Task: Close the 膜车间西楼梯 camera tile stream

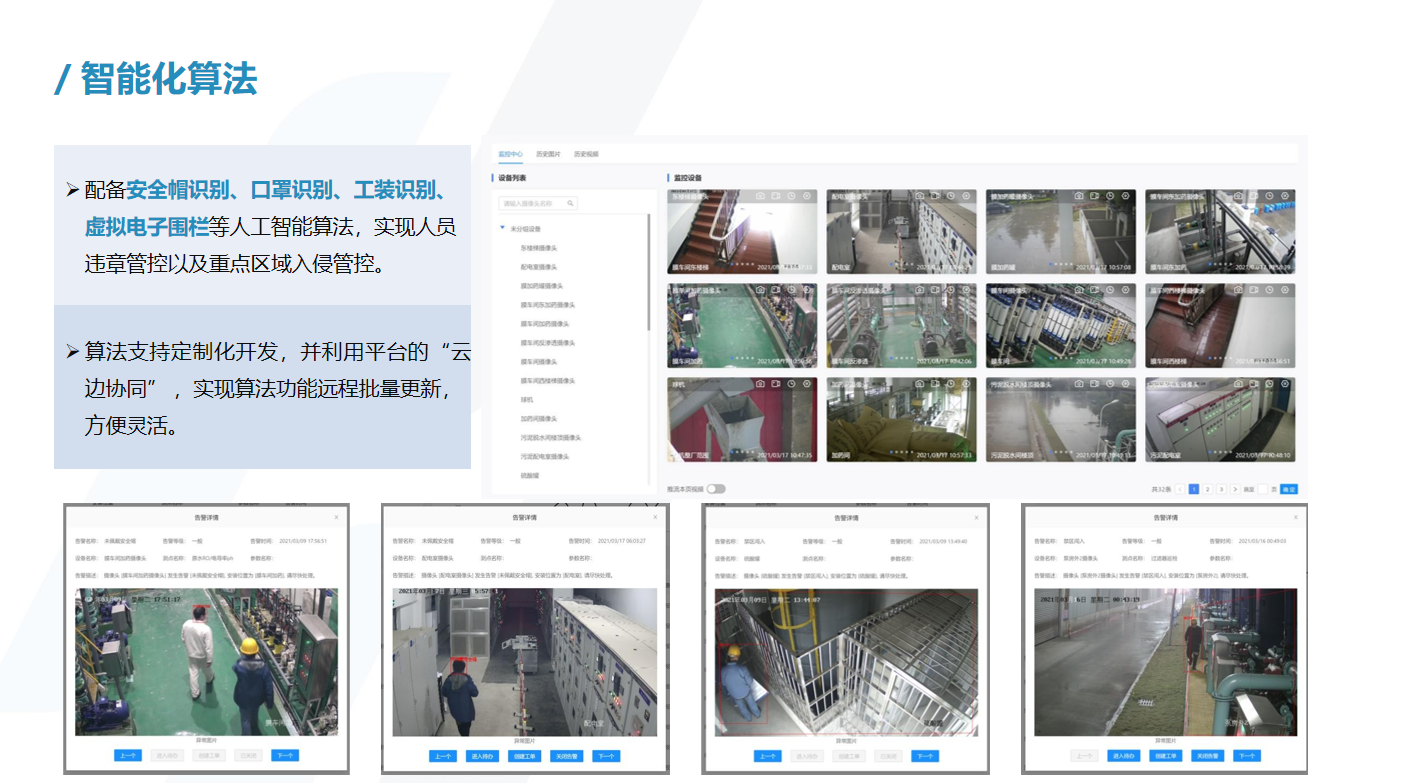Action: [1285, 289]
